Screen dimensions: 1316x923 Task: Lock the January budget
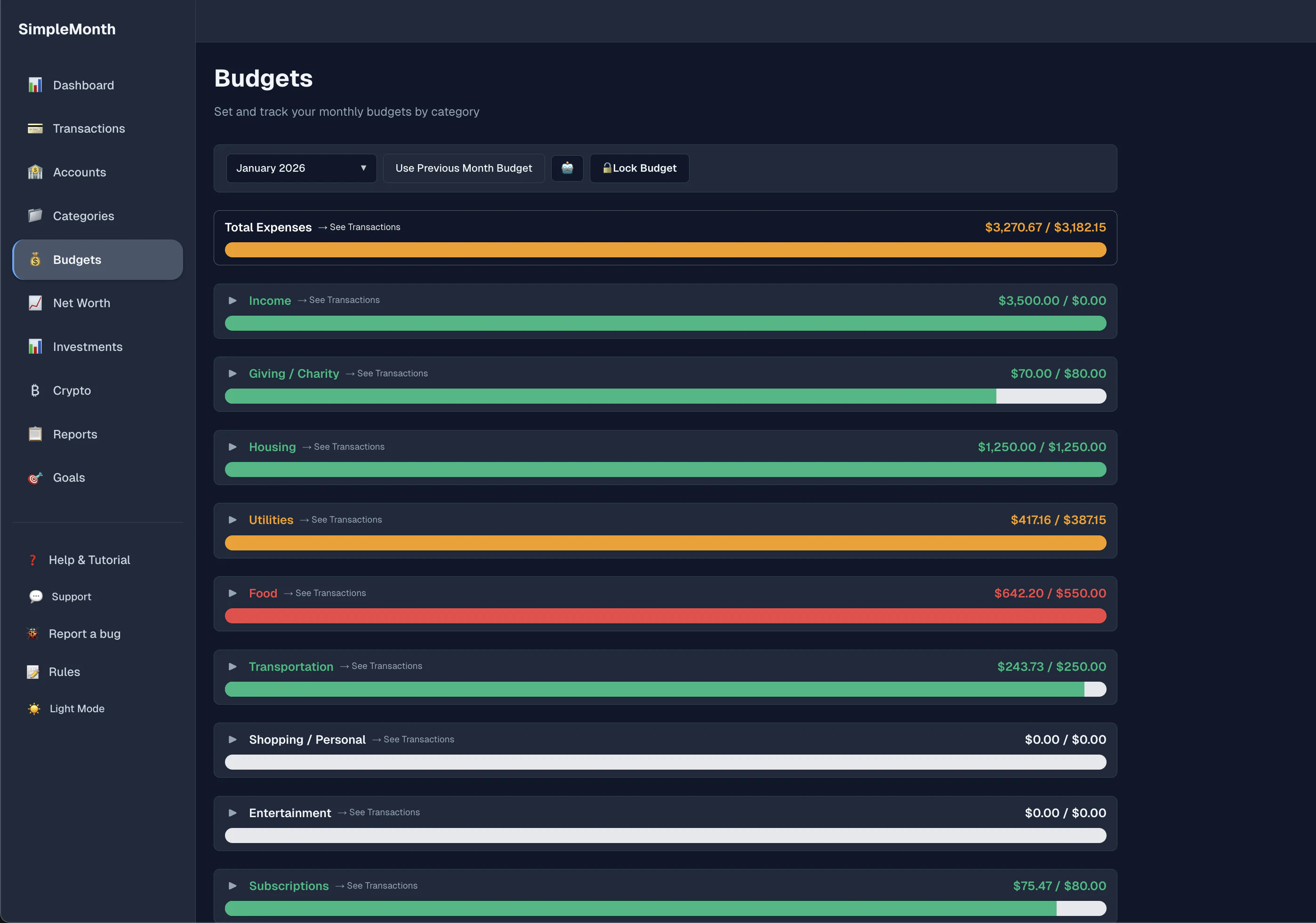639,168
